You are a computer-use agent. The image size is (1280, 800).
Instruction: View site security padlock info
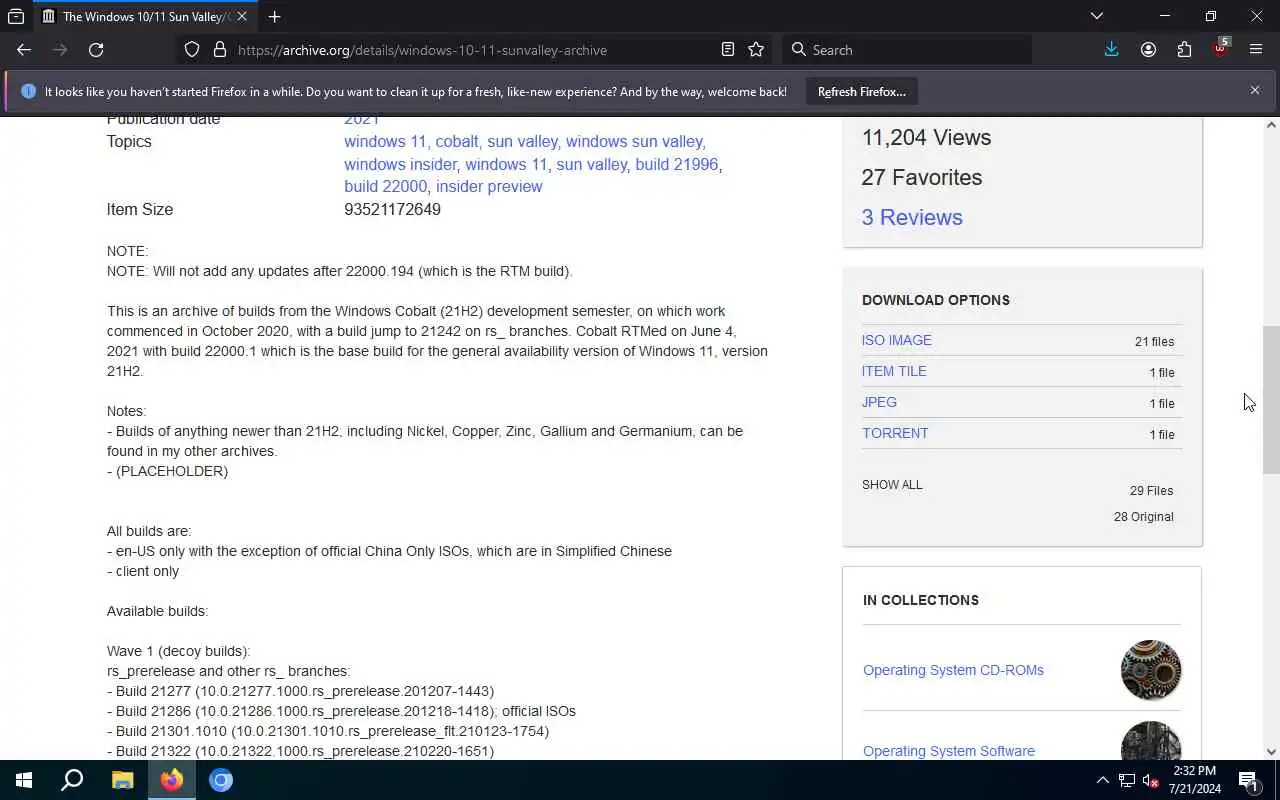pyautogui.click(x=219, y=50)
